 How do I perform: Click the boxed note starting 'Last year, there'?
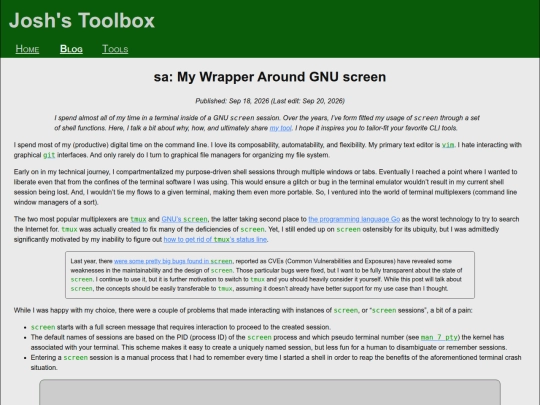[x=270, y=275]
